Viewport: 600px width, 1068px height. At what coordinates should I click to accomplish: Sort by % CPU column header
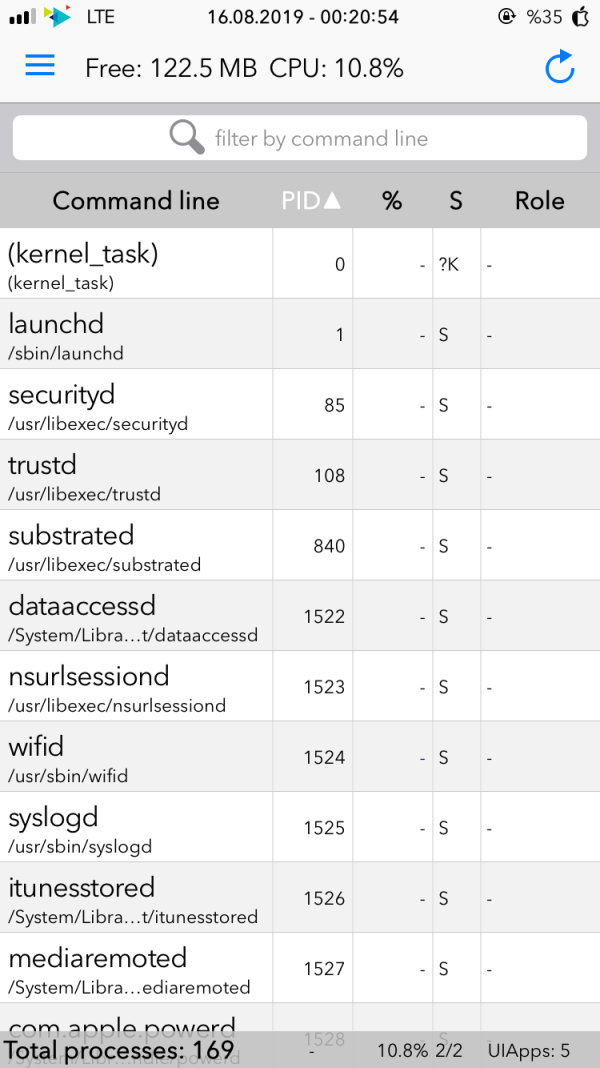392,200
